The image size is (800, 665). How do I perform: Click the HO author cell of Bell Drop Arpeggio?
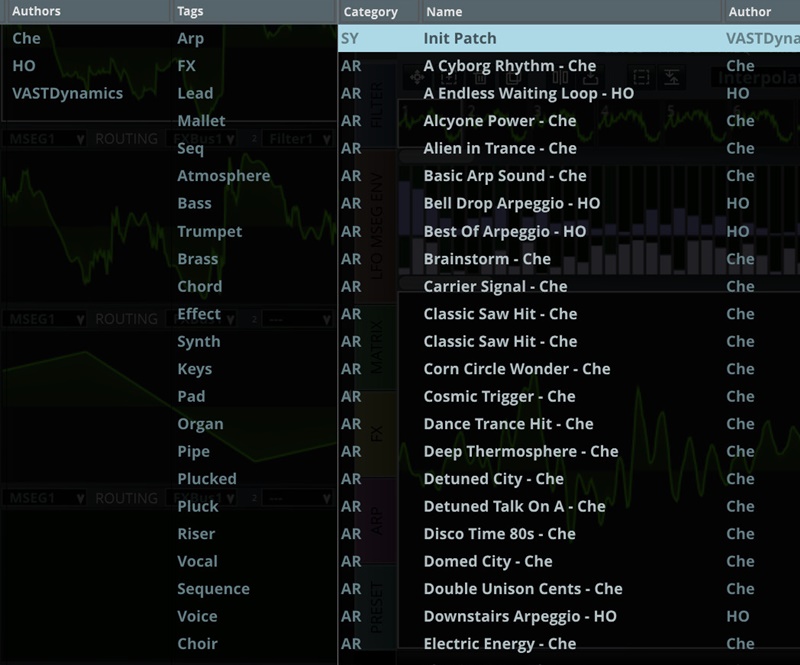pyautogui.click(x=738, y=204)
